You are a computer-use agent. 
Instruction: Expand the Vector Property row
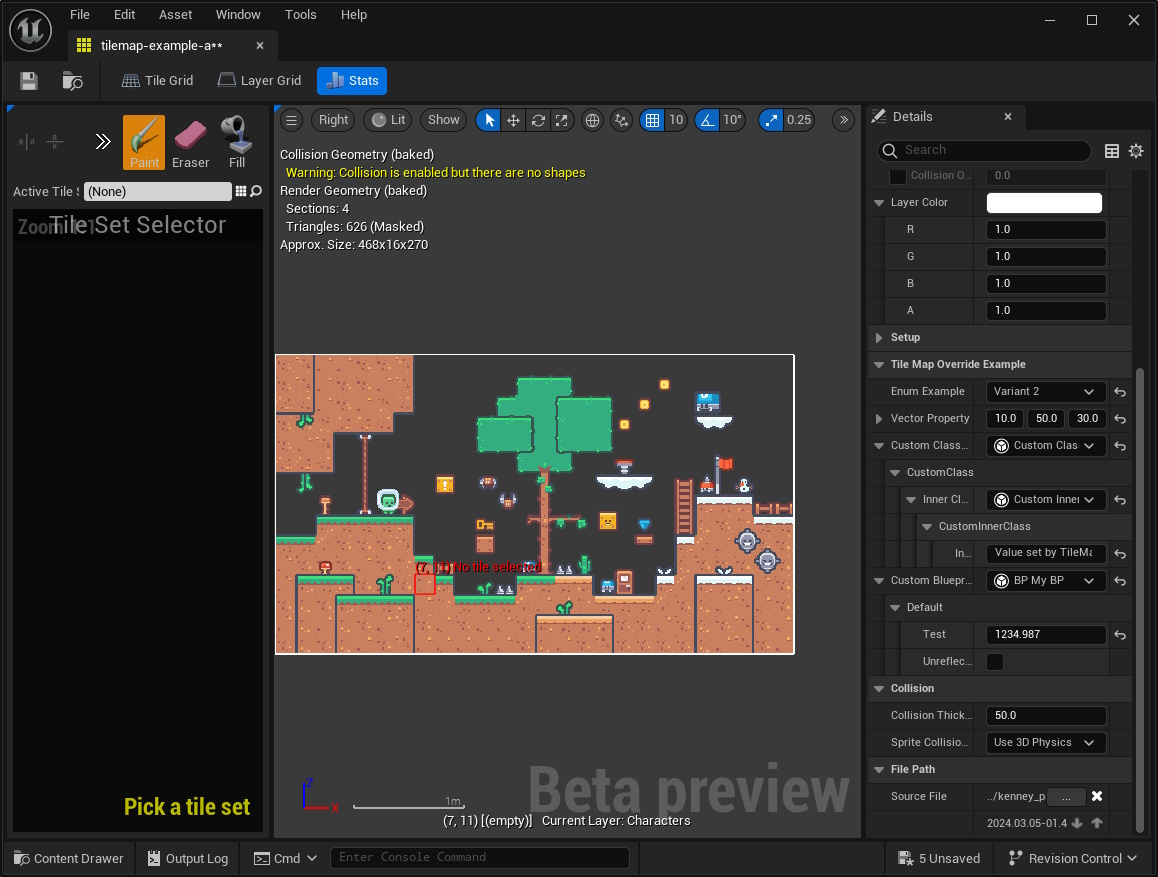coord(879,419)
